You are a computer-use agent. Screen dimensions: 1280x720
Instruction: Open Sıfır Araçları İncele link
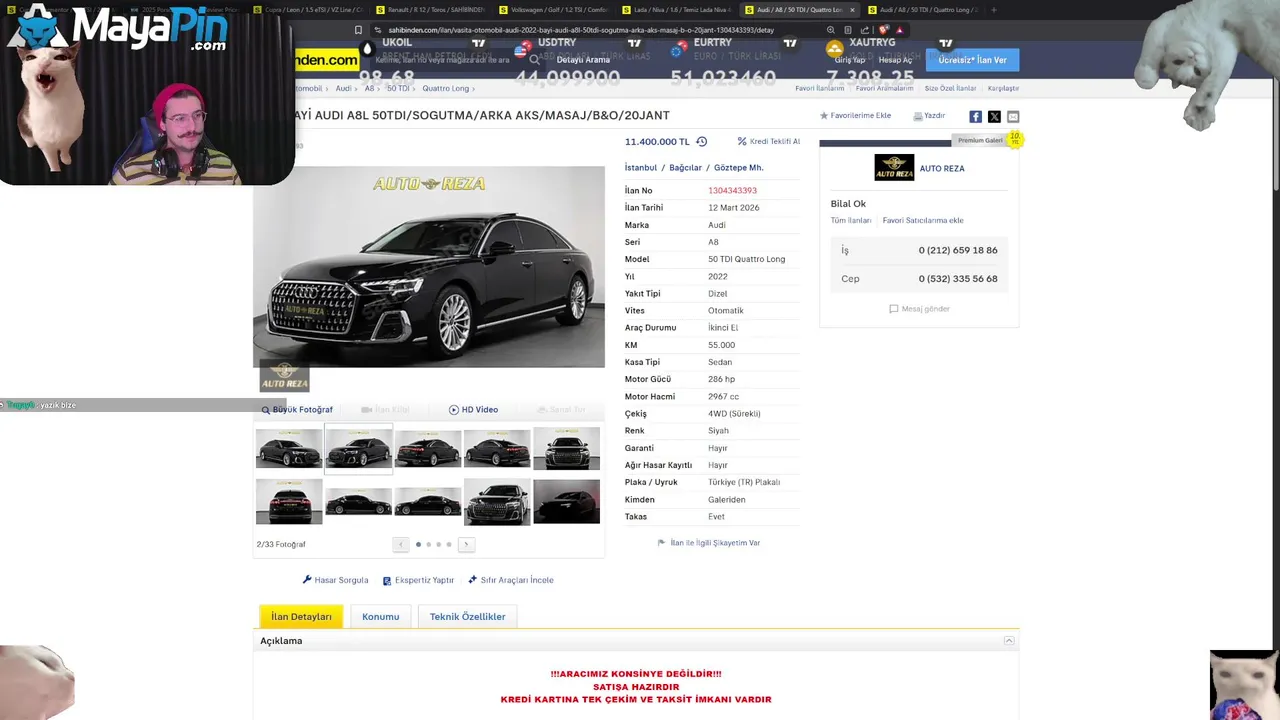coord(510,580)
